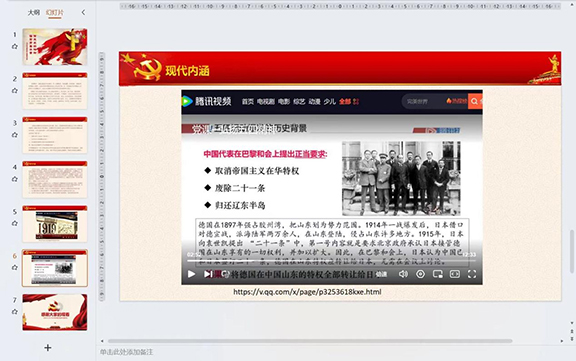Click the video play button

click(x=191, y=274)
